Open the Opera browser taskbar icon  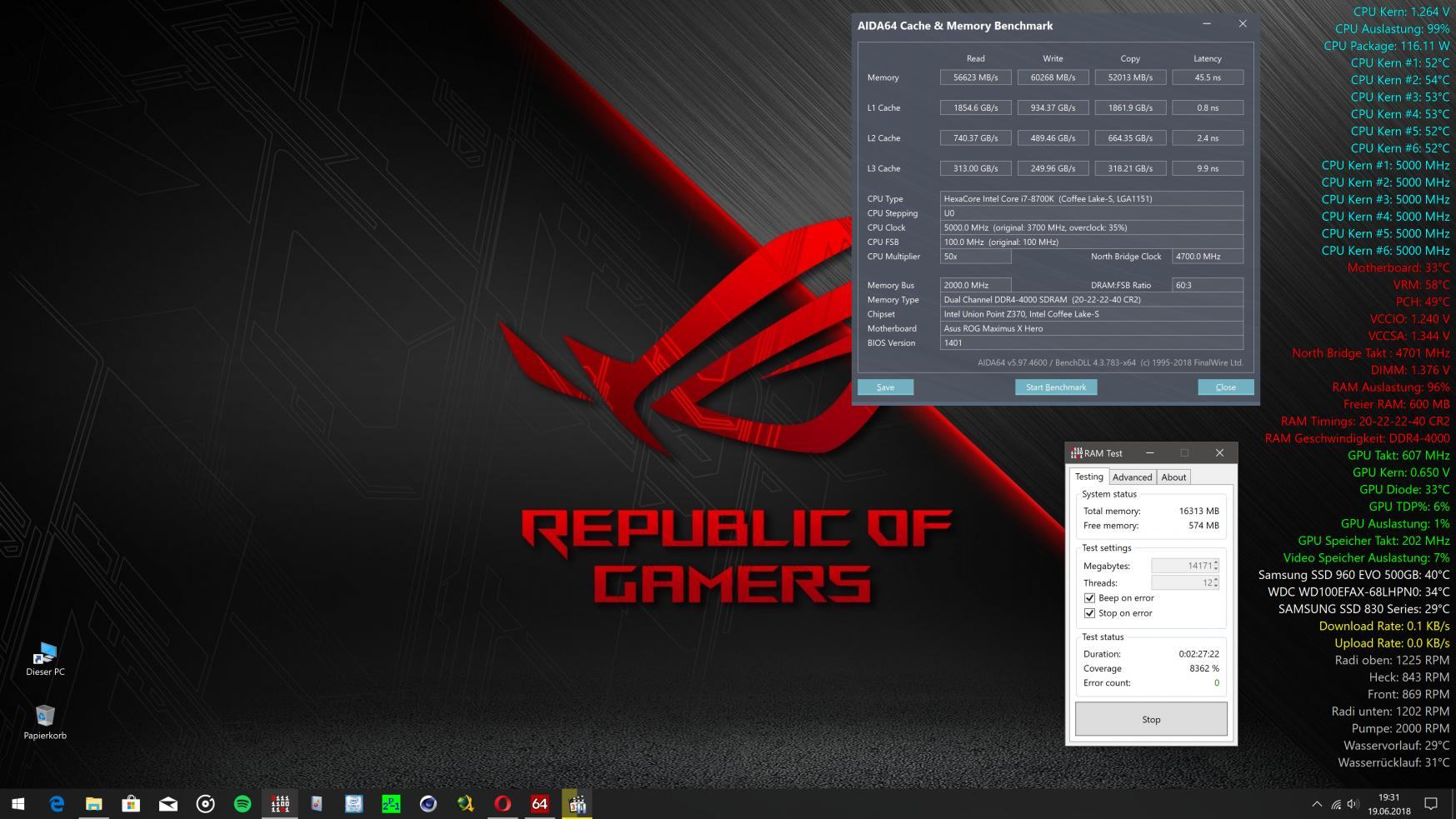point(503,804)
